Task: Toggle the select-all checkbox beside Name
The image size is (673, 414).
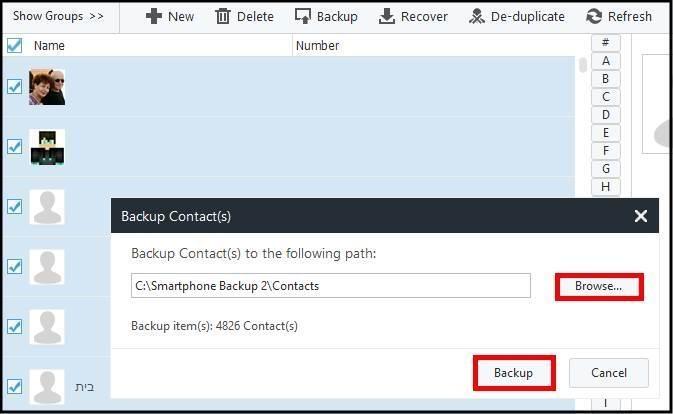Action: pos(14,45)
